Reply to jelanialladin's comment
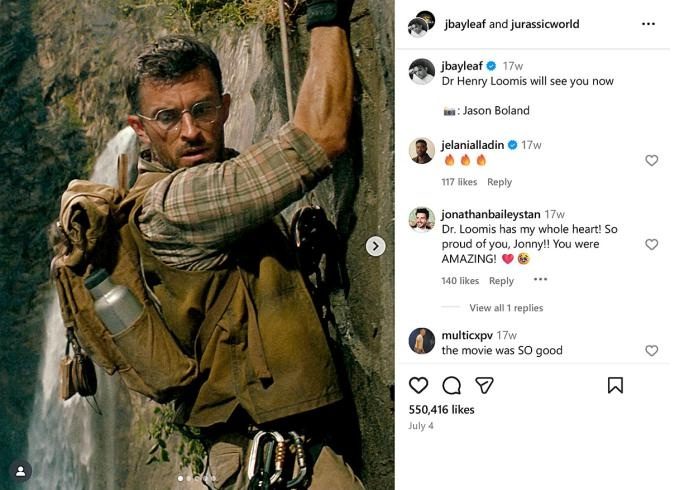Viewport: 695px width, 490px height. click(499, 182)
